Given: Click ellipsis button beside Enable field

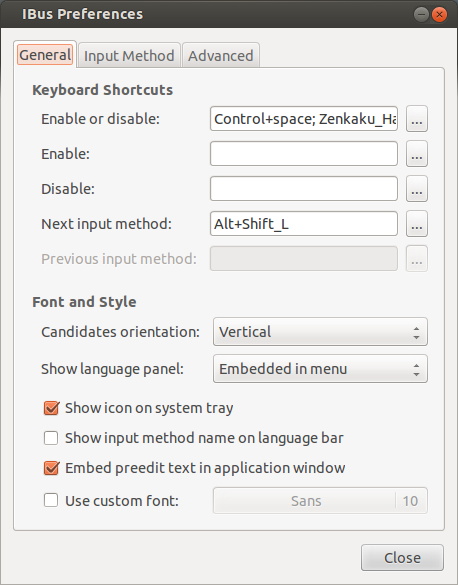Looking at the screenshot, I should (417, 154).
